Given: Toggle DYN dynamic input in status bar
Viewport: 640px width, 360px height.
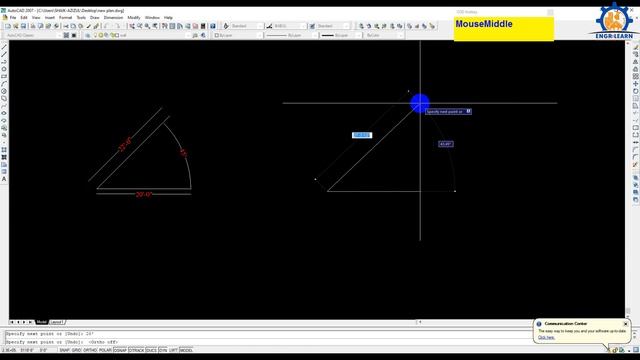Looking at the screenshot, I should tap(163, 350).
